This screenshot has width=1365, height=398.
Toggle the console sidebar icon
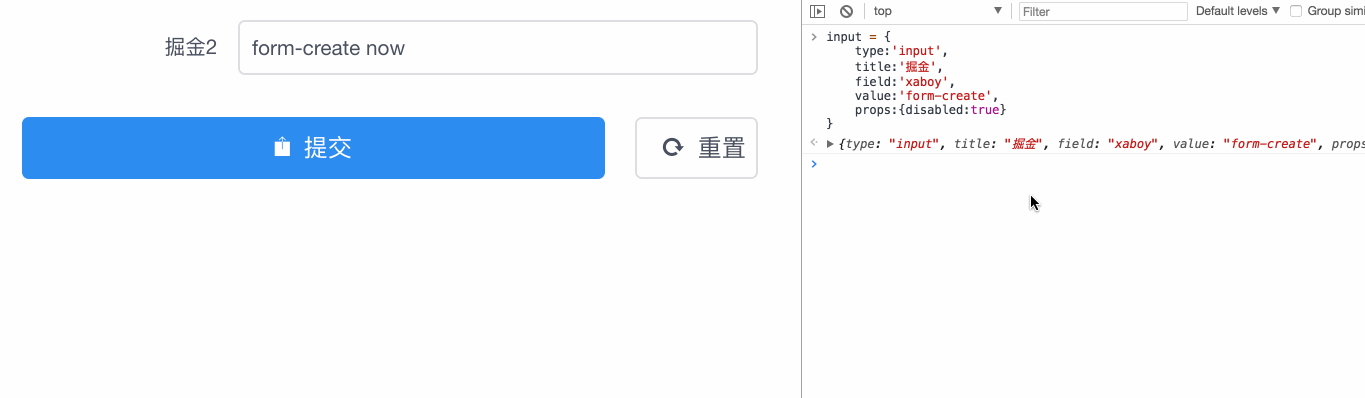click(817, 11)
